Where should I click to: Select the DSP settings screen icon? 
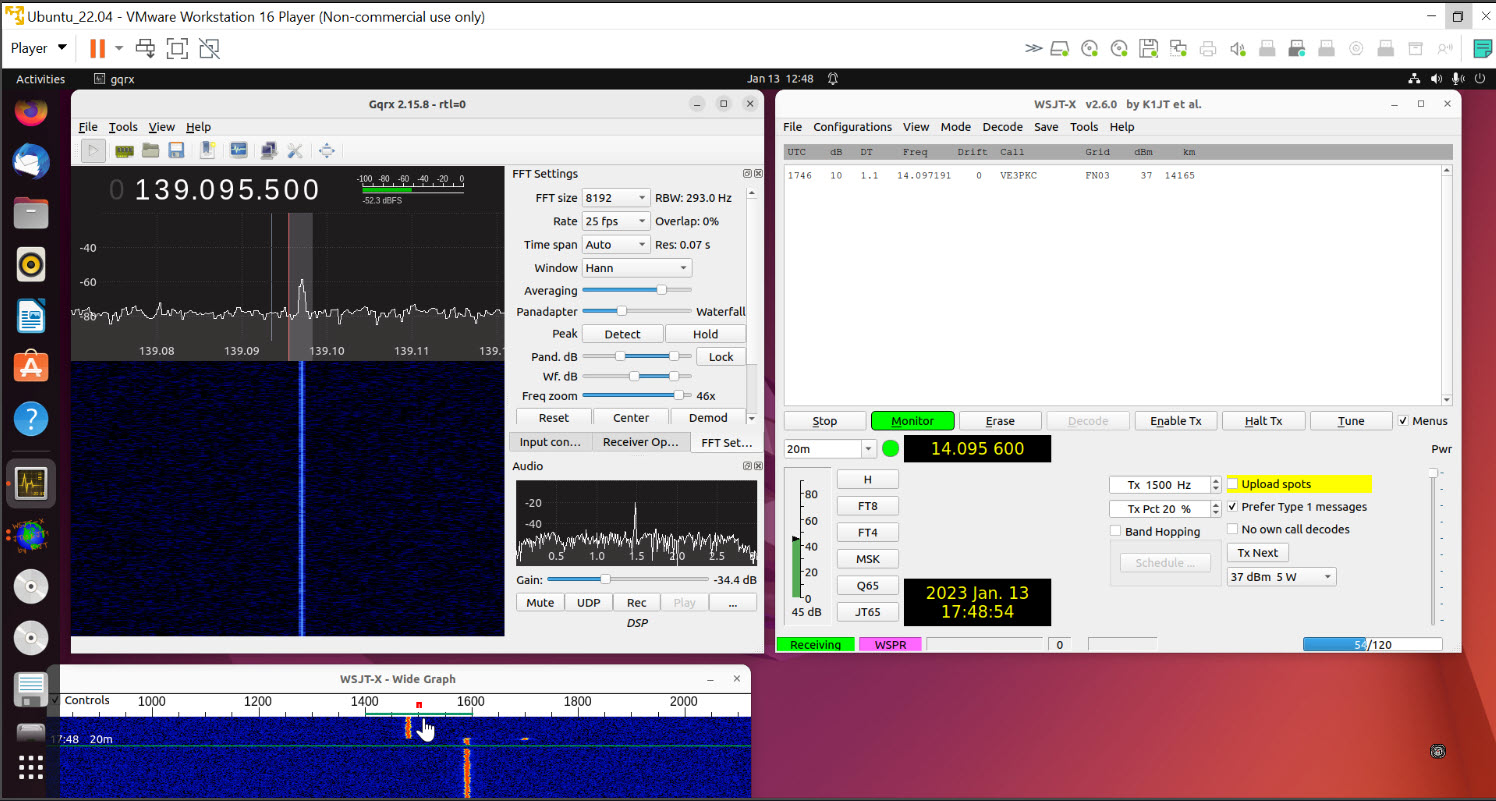(238, 150)
